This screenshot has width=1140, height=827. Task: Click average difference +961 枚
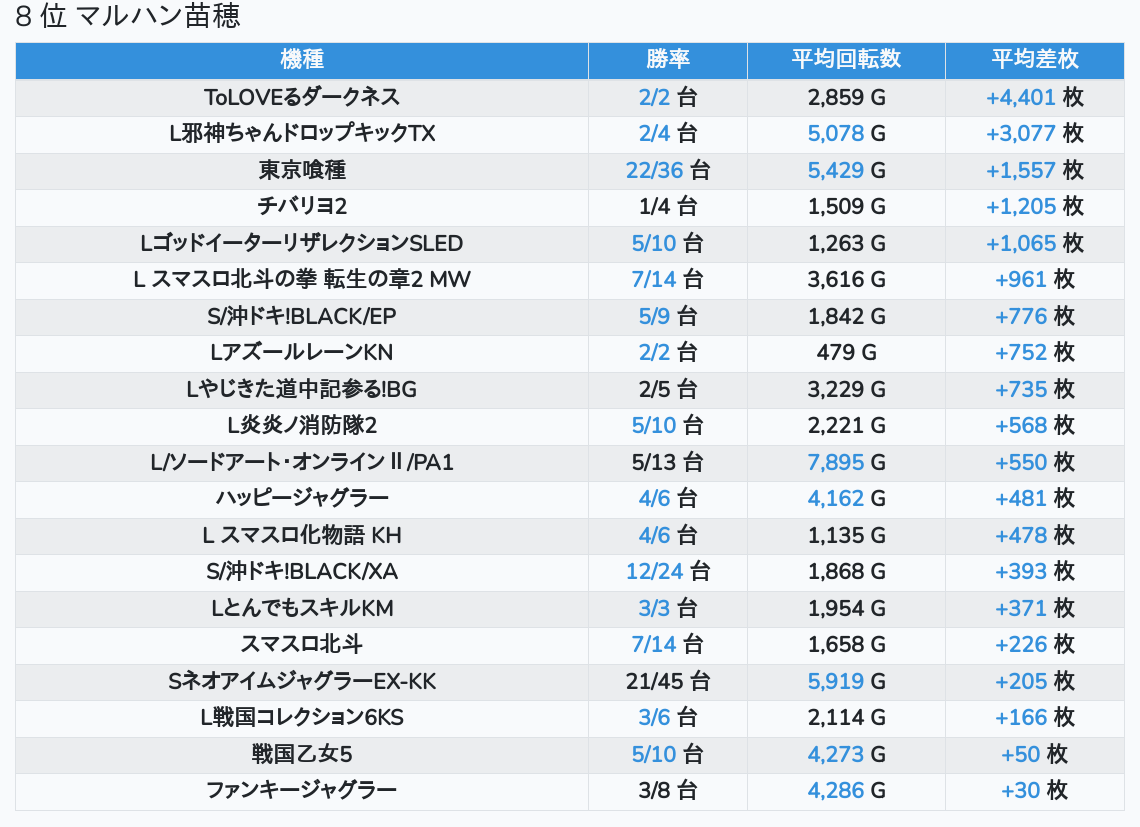(1035, 279)
